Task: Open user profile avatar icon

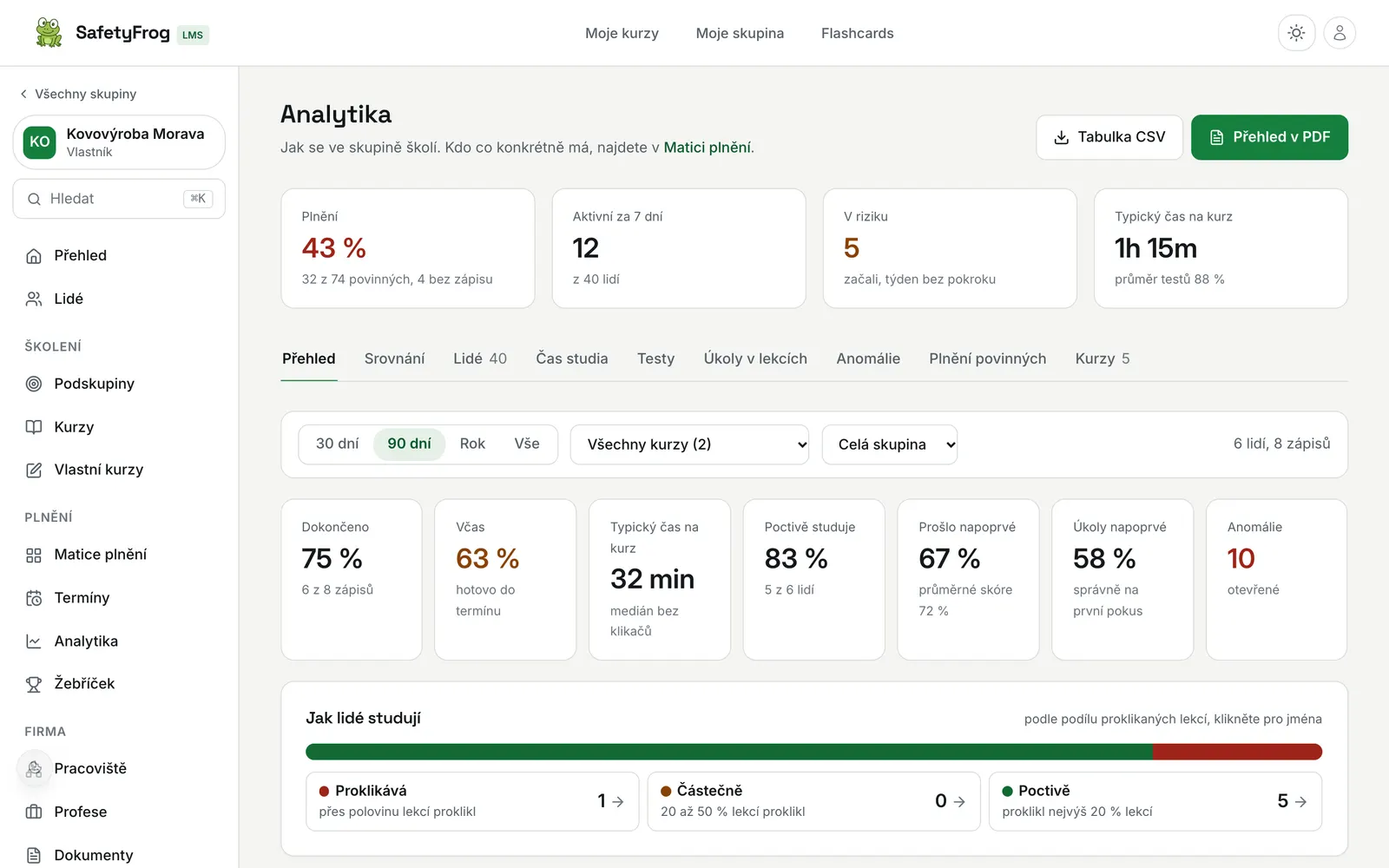Action: click(x=1340, y=33)
